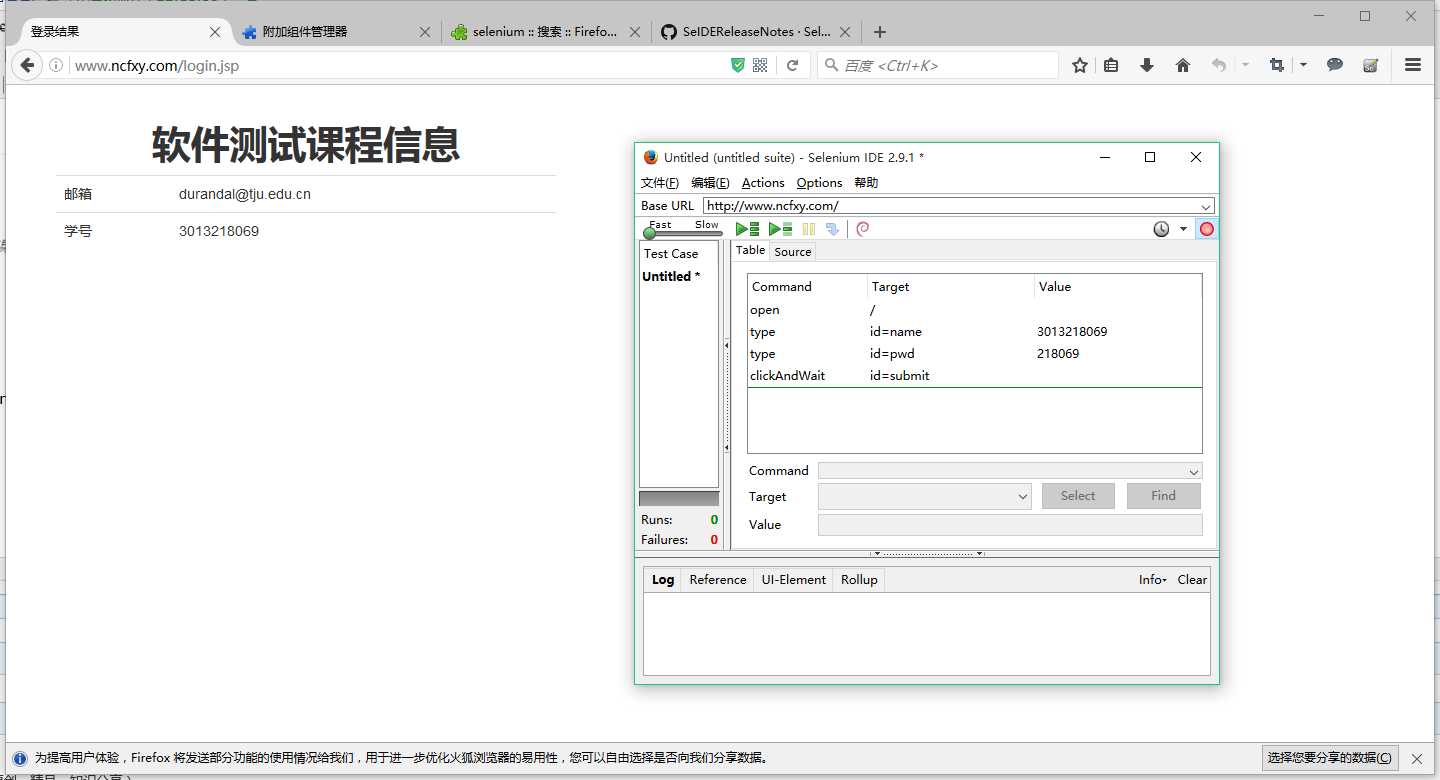Screen dimensions: 1440x780
Task: Open the 文件(F) menu in Selenium IDE
Action: [660, 183]
